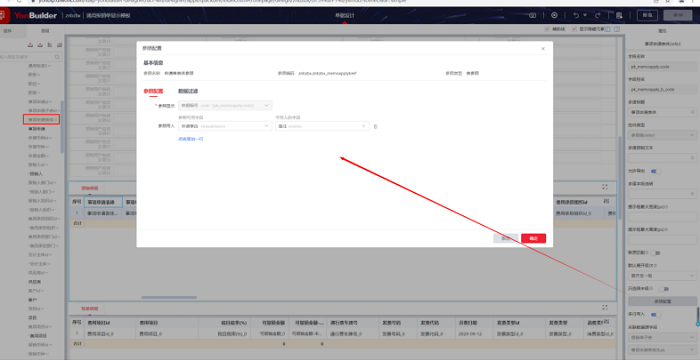The width and height of the screenshot is (700, 361).
Task: Switch to the components tab in left panel
Action: point(7,31)
